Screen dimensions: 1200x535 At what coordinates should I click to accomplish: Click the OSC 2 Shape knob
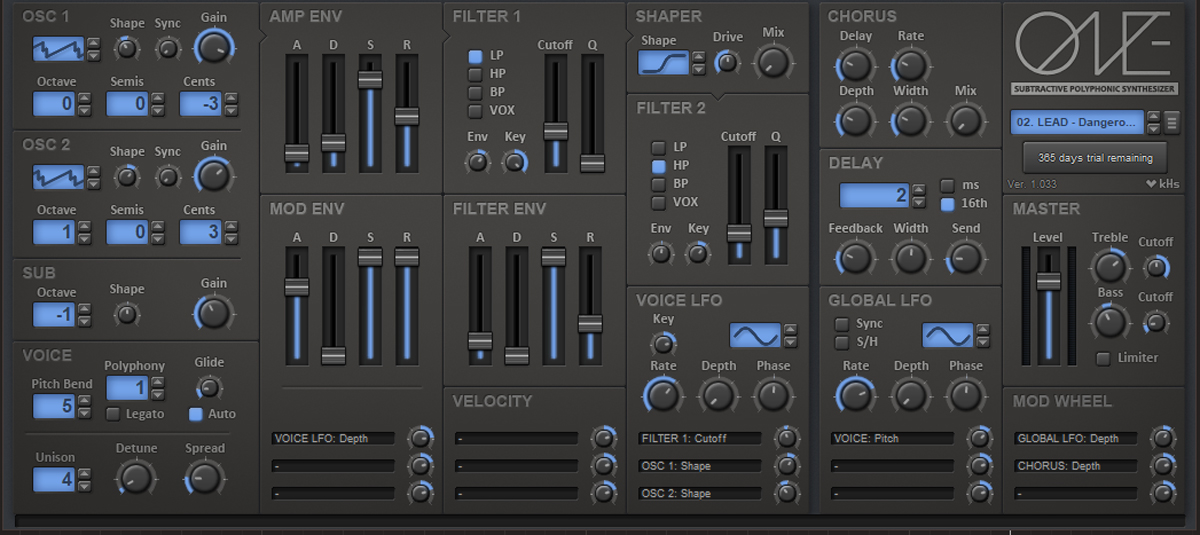(127, 176)
